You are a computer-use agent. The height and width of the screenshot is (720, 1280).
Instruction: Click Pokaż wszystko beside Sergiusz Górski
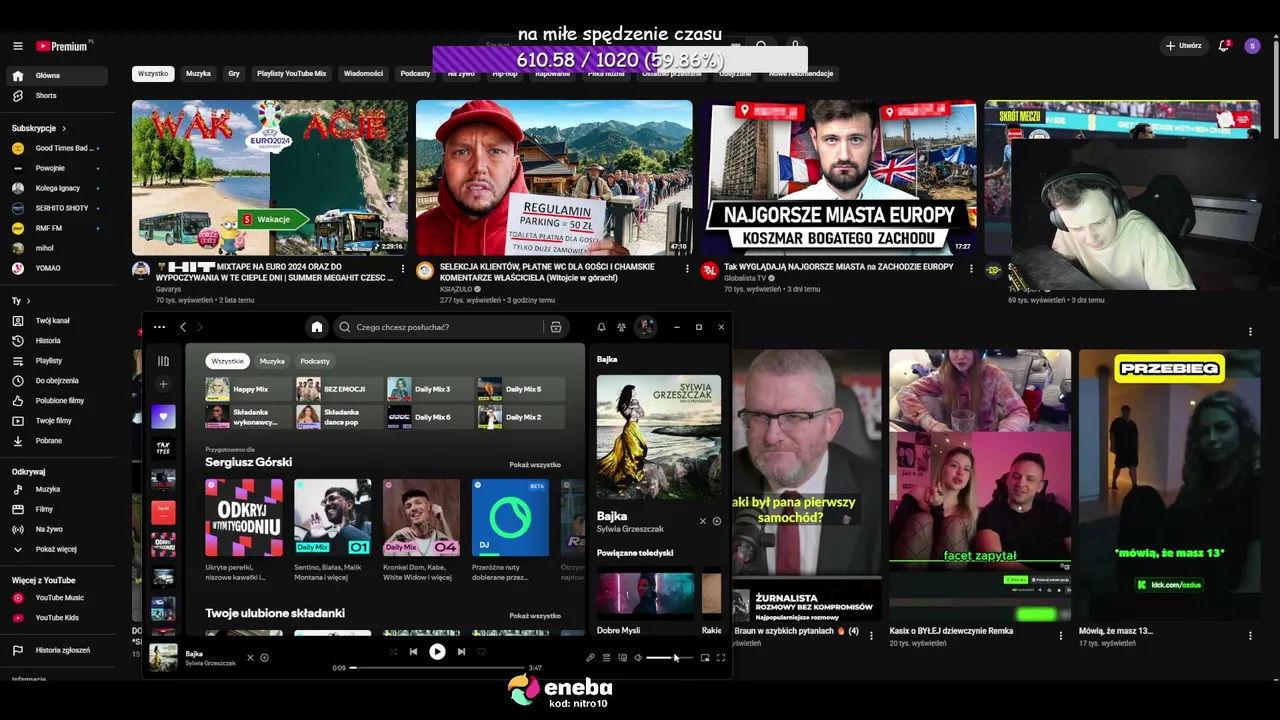pyautogui.click(x=535, y=465)
